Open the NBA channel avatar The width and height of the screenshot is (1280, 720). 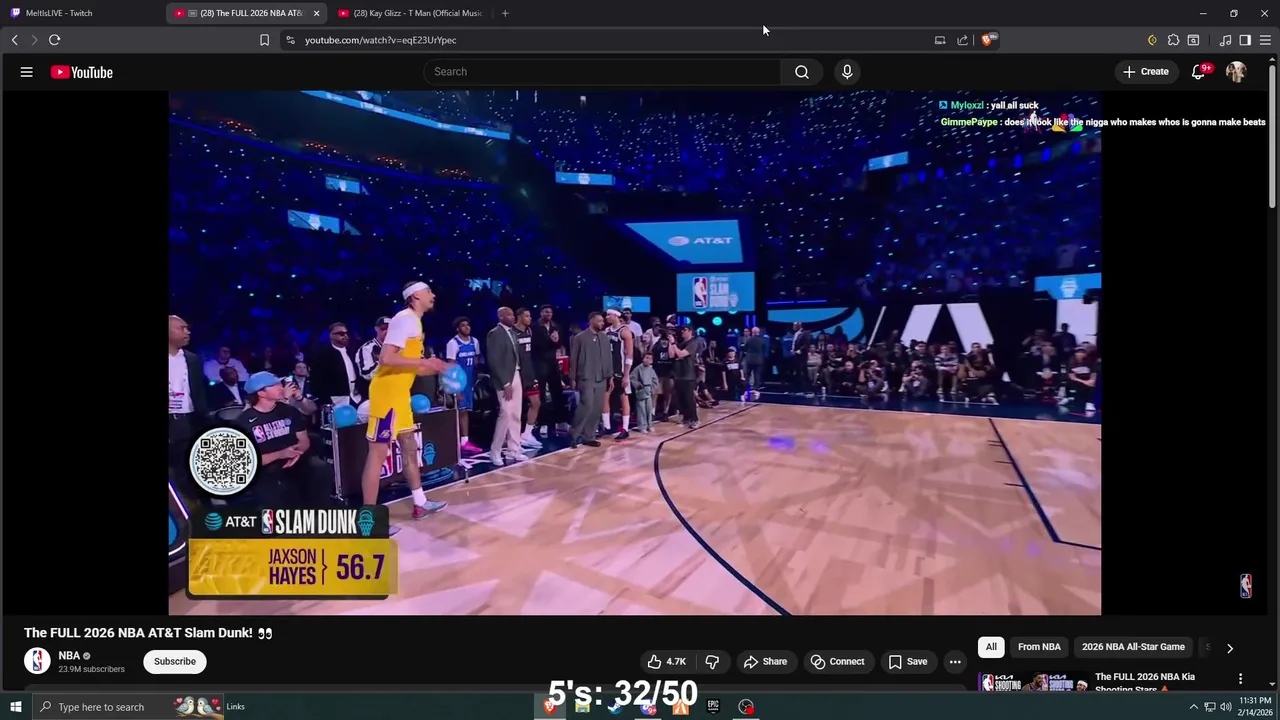coord(37,661)
